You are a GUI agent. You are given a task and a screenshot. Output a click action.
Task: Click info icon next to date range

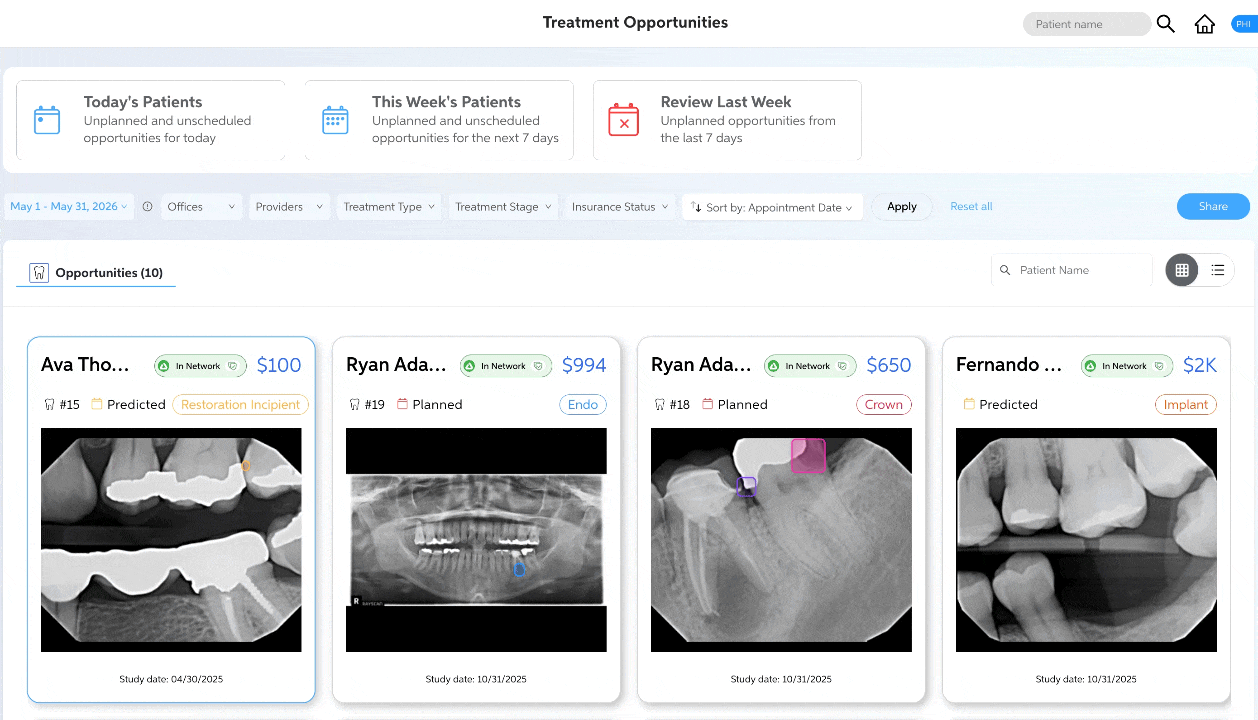tap(147, 207)
